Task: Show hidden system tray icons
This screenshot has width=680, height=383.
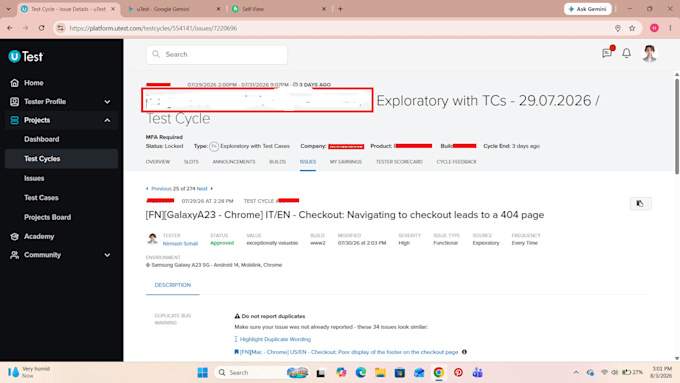Action: coord(576,373)
